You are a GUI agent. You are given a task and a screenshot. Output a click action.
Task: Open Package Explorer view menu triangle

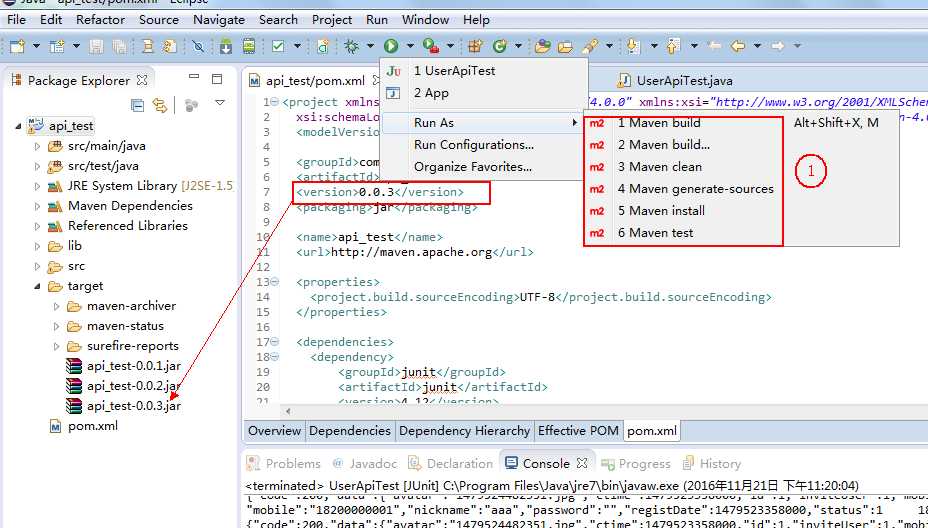click(220, 103)
